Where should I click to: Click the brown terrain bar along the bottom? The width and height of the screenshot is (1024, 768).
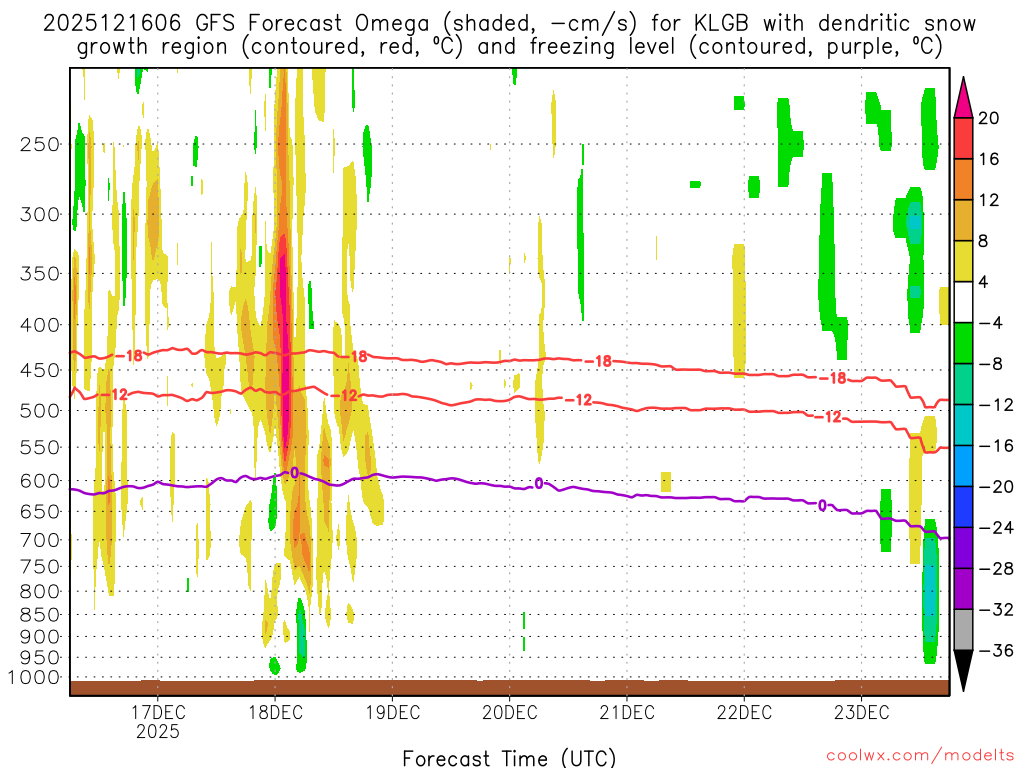pos(509,688)
